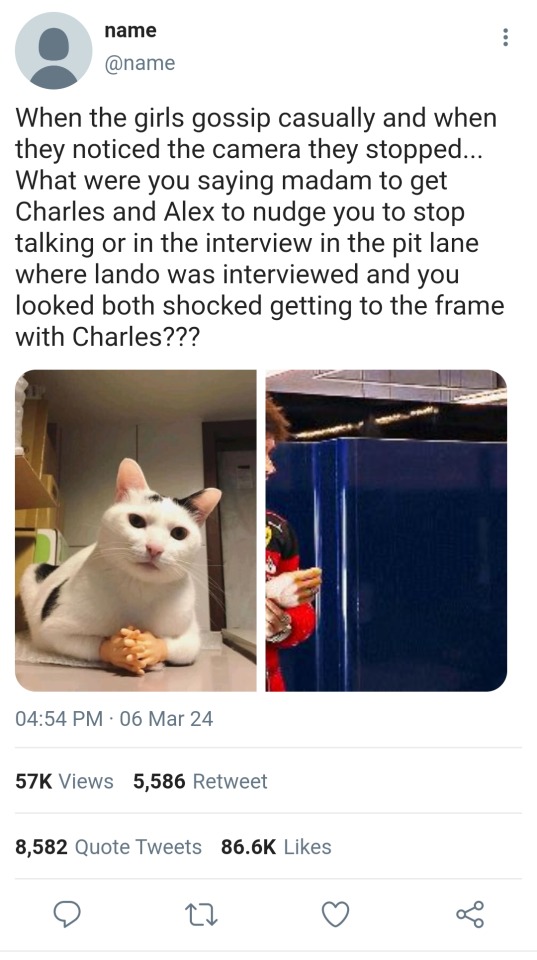Open the default profile avatar

[x=53, y=51]
